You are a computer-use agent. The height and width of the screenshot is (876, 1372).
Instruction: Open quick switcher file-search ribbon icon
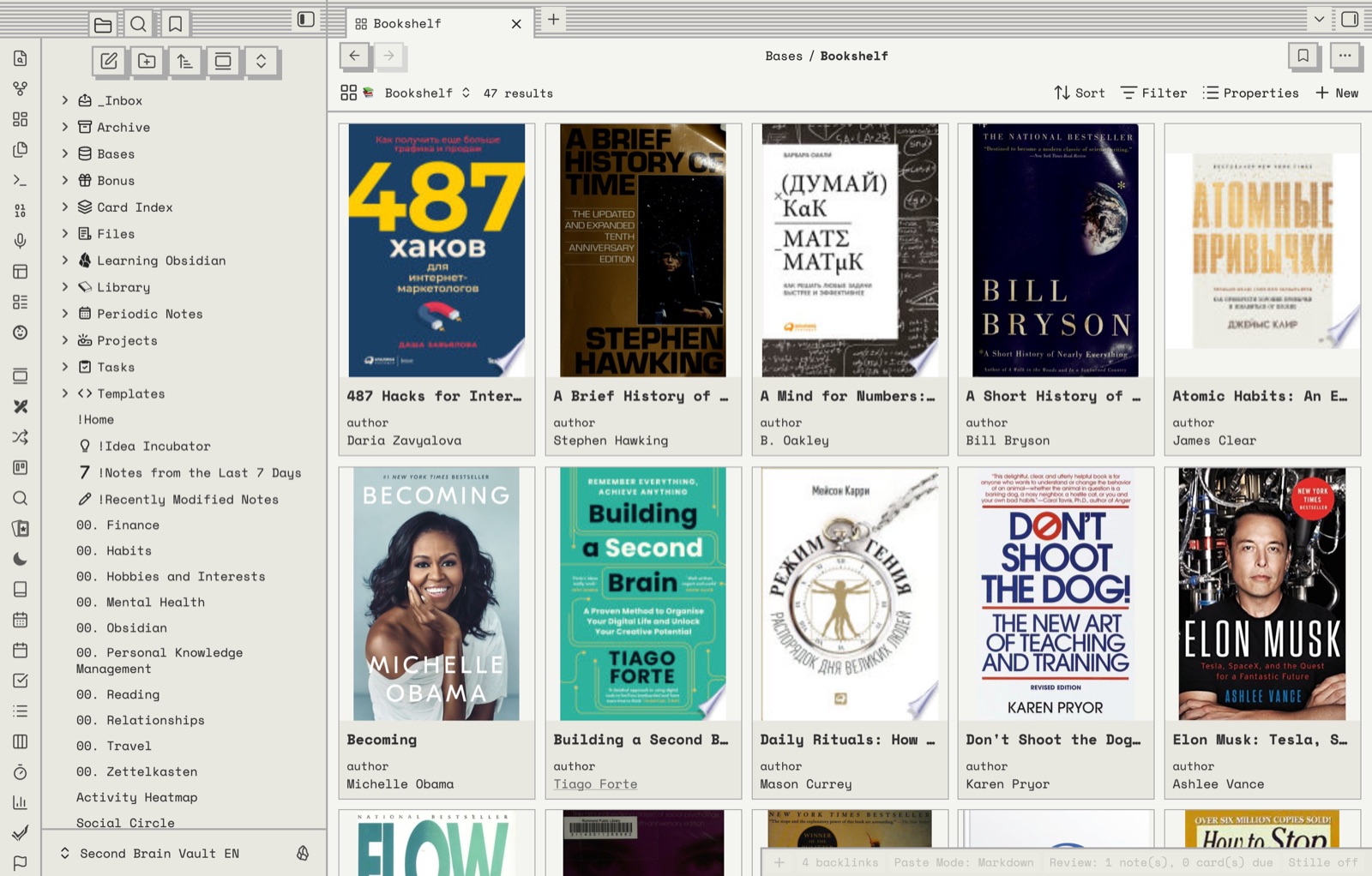tap(21, 58)
